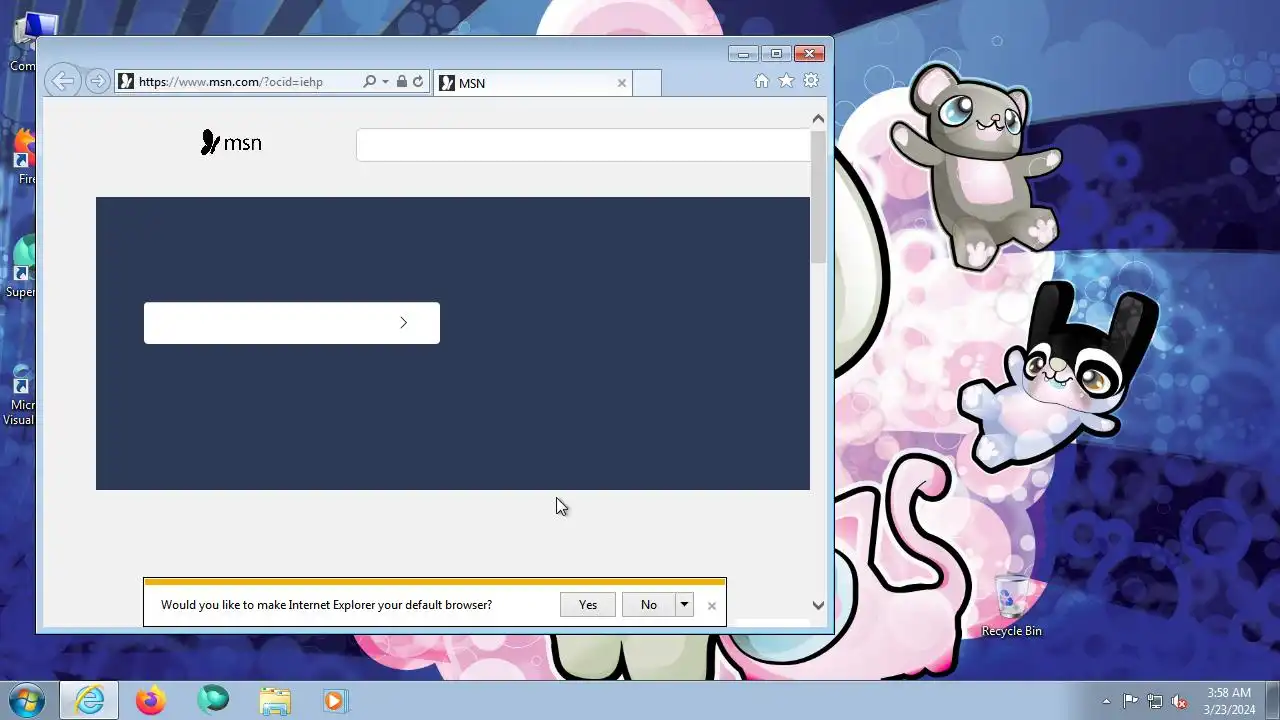Image resolution: width=1280 pixels, height=720 pixels.
Task: Choose No on default browser prompt
Action: [649, 605]
